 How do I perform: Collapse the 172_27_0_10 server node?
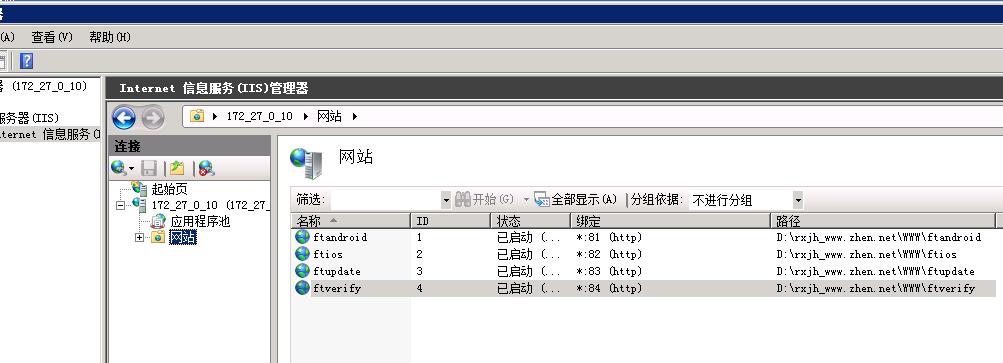[120, 206]
